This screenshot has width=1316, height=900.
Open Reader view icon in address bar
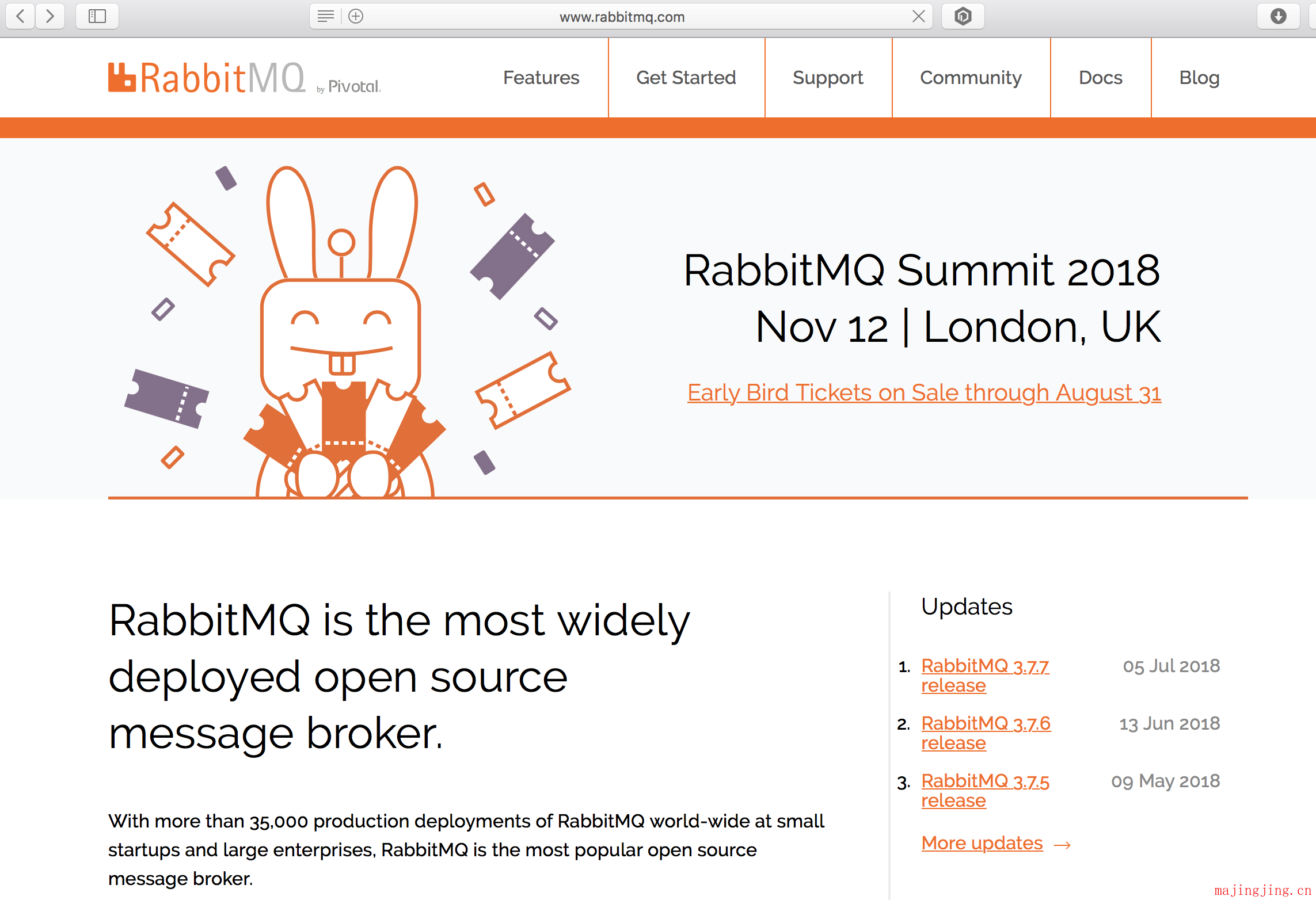coord(326,16)
